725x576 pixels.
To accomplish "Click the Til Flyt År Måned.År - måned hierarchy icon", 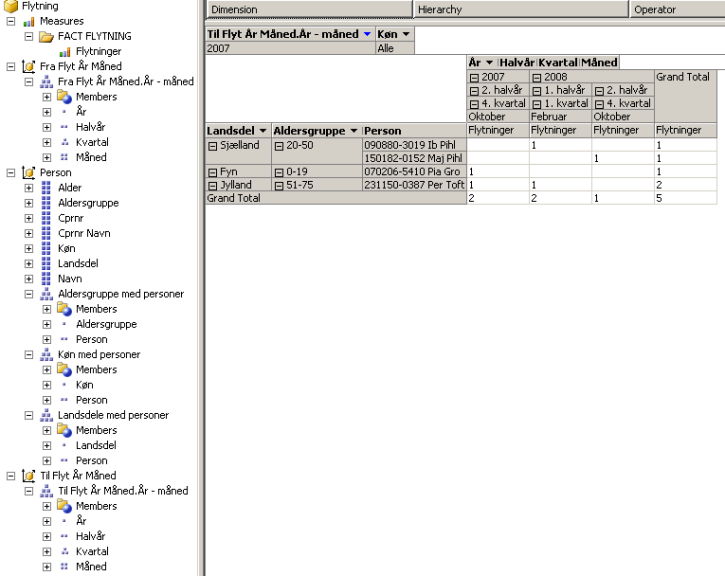I will click(x=46, y=491).
